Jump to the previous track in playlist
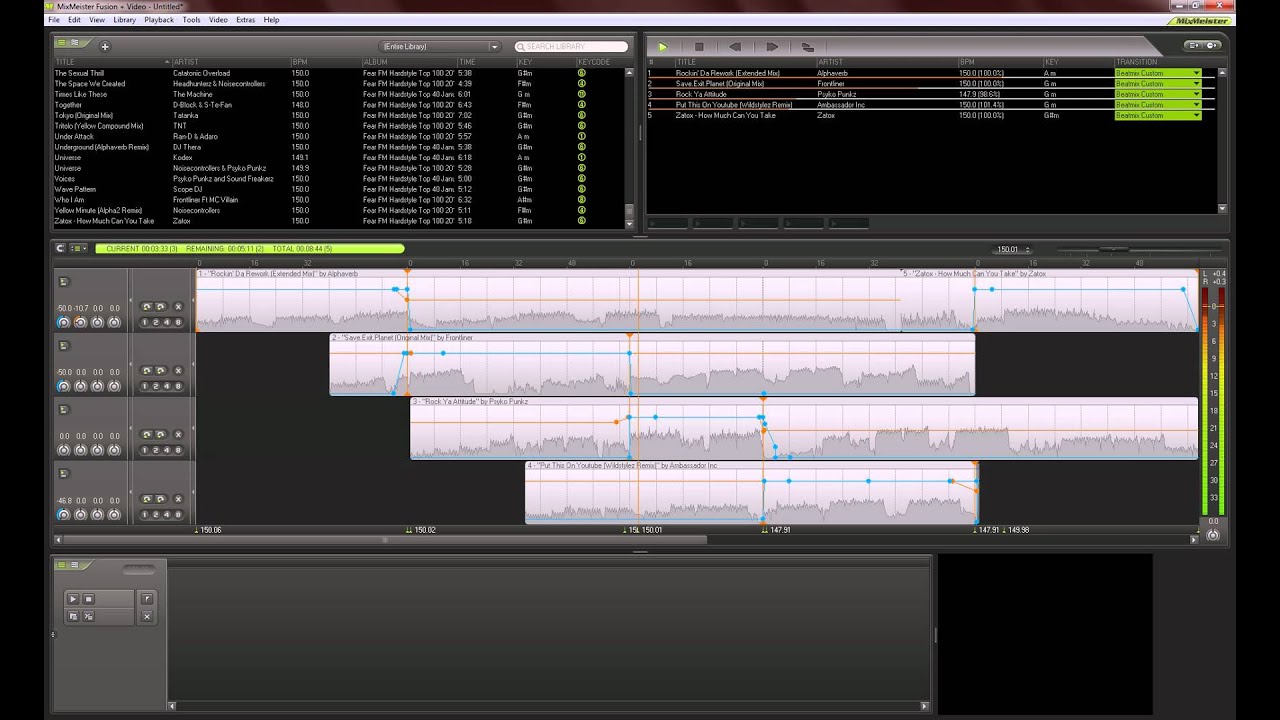The width and height of the screenshot is (1280, 720). click(x=735, y=47)
